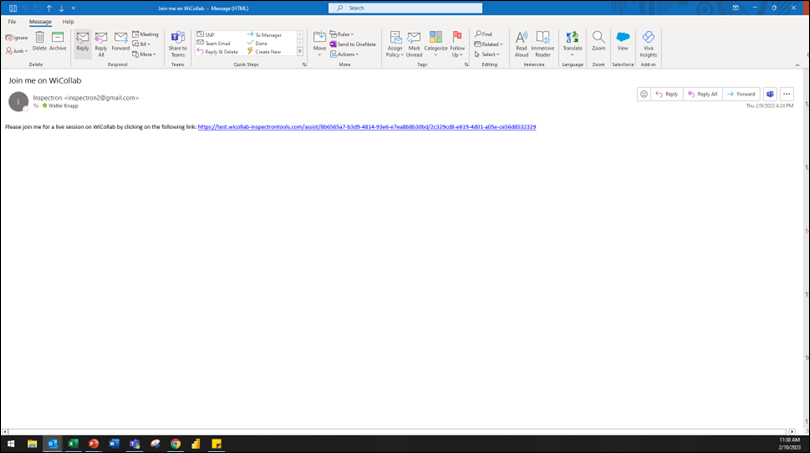Click the Delete icon in the ribbon
The width and height of the screenshot is (810, 453).
click(x=39, y=40)
